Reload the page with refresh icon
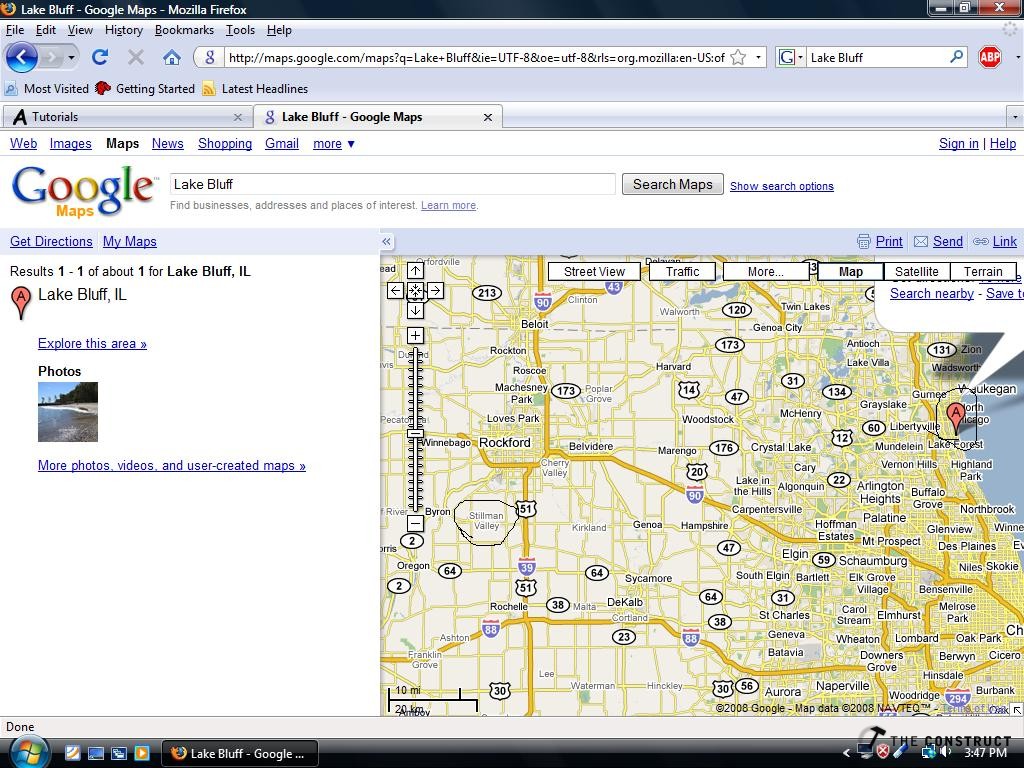This screenshot has height=768, width=1024. pos(100,57)
